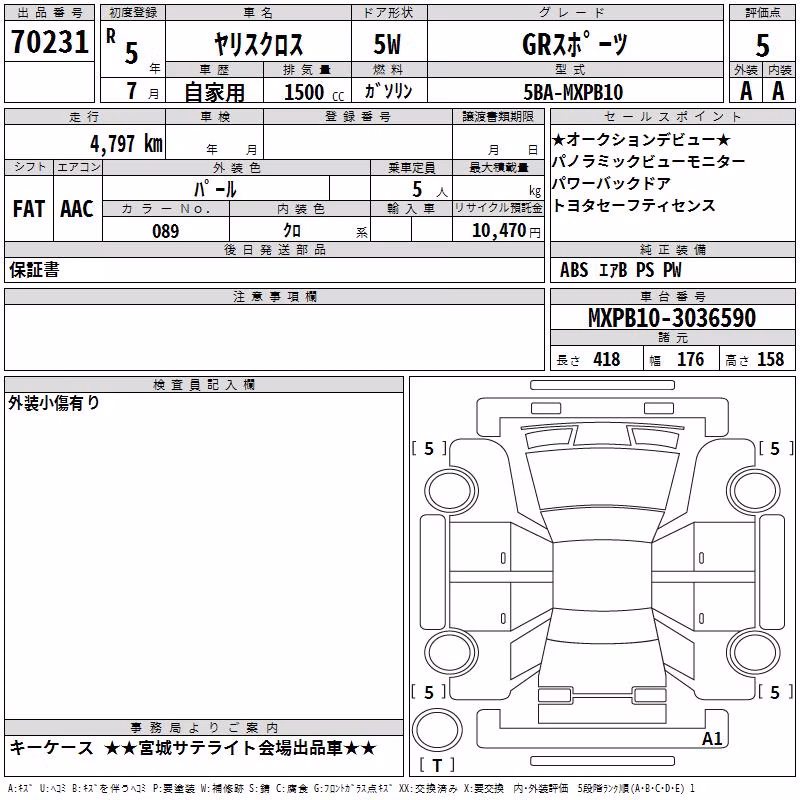This screenshot has width=800, height=800.
Task: Select the width value 176
Action: [690, 359]
